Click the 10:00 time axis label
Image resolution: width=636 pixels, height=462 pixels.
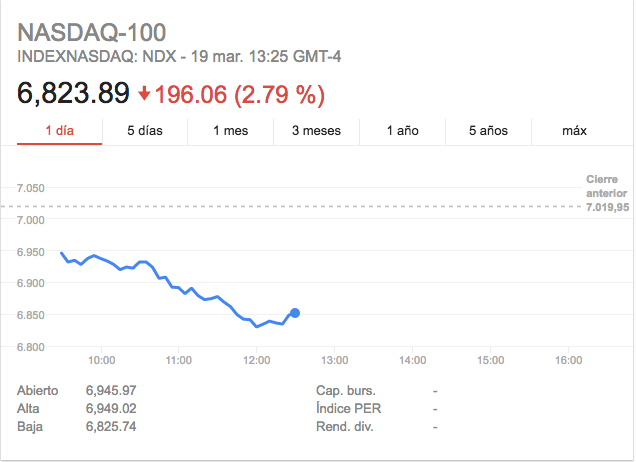(101, 360)
